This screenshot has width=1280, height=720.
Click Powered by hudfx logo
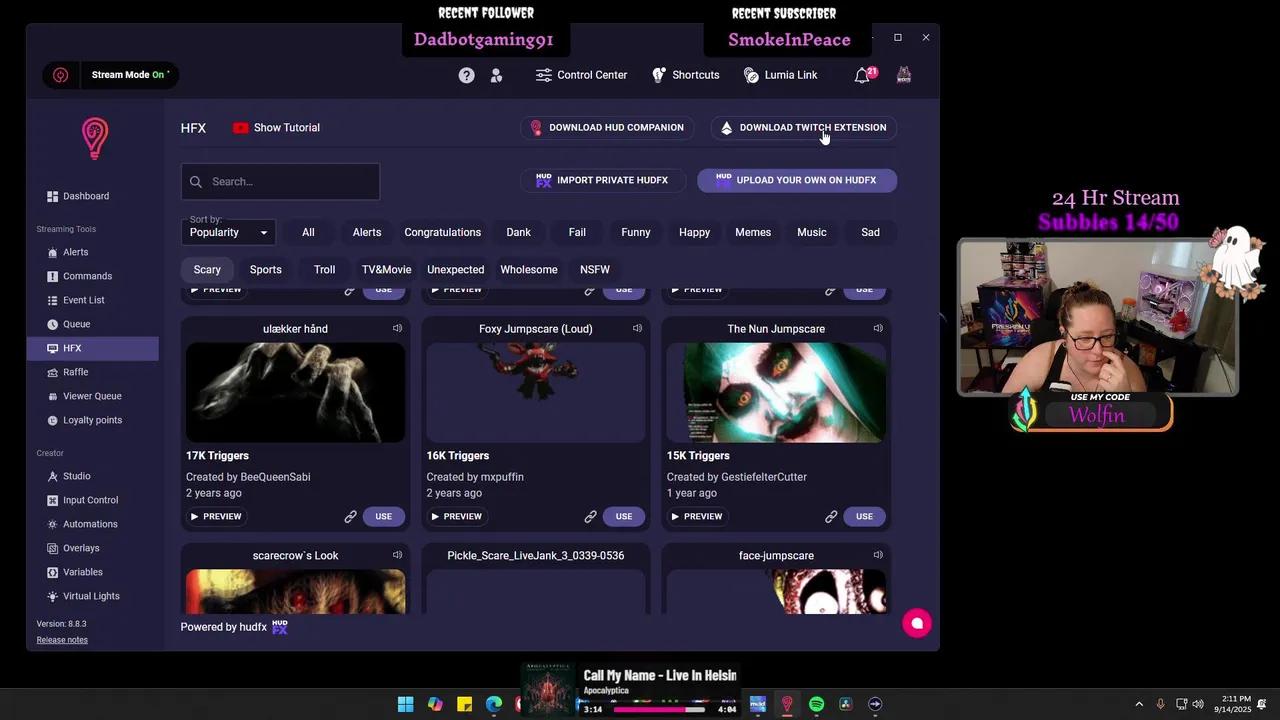click(280, 627)
